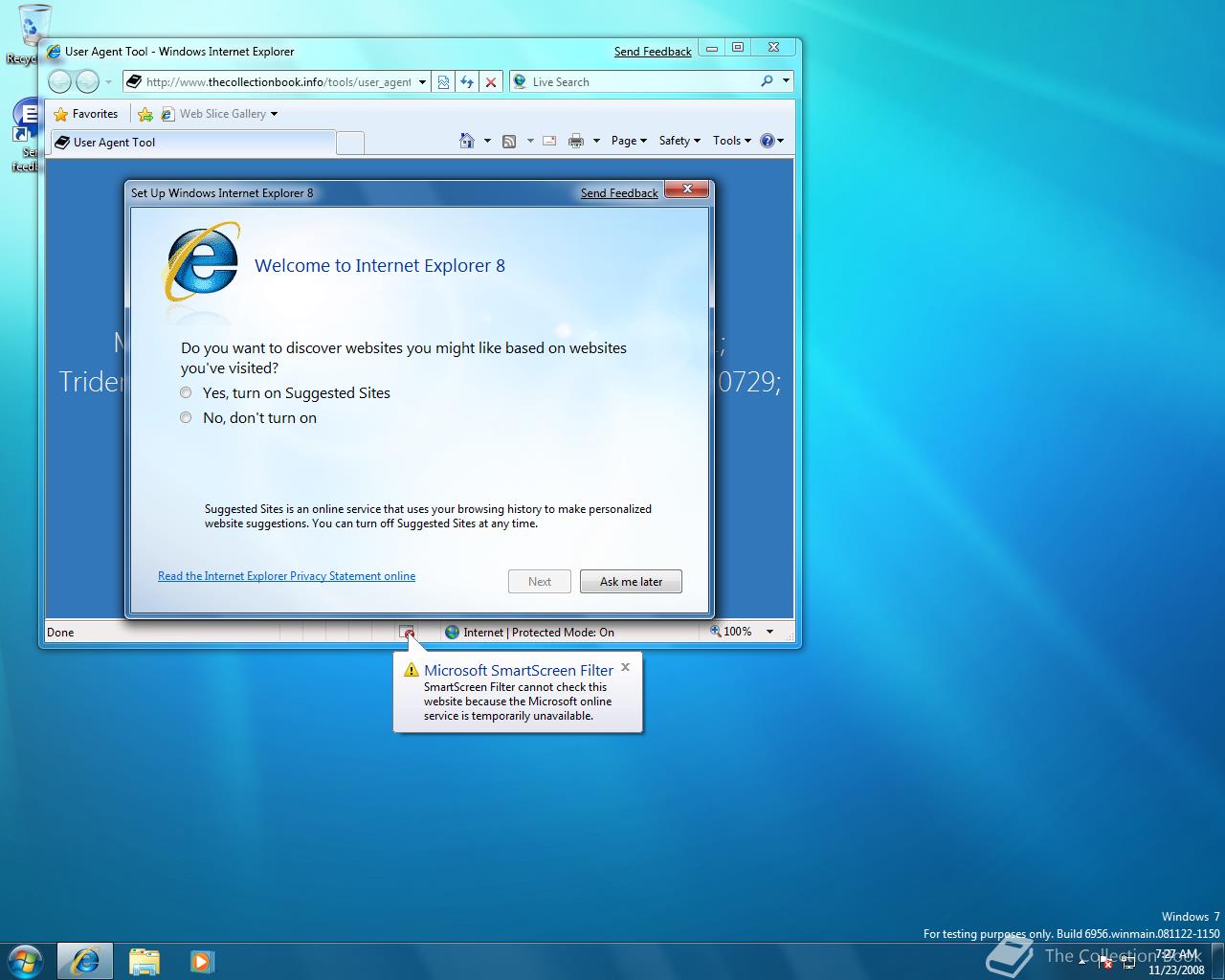Click the red Stop loading icon
The height and width of the screenshot is (980, 1225).
tap(491, 82)
